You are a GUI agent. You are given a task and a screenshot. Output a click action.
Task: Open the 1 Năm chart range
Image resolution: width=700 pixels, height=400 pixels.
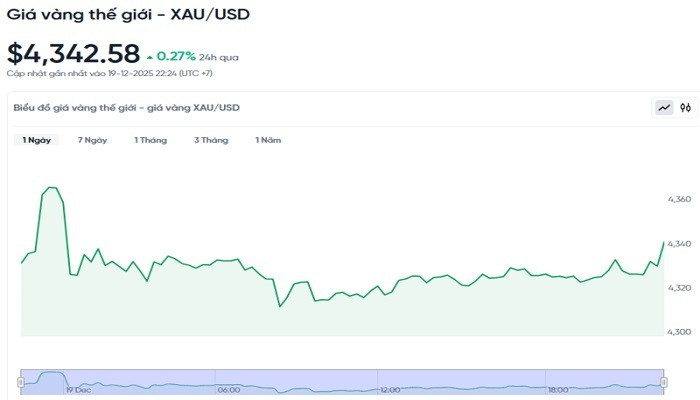268,140
